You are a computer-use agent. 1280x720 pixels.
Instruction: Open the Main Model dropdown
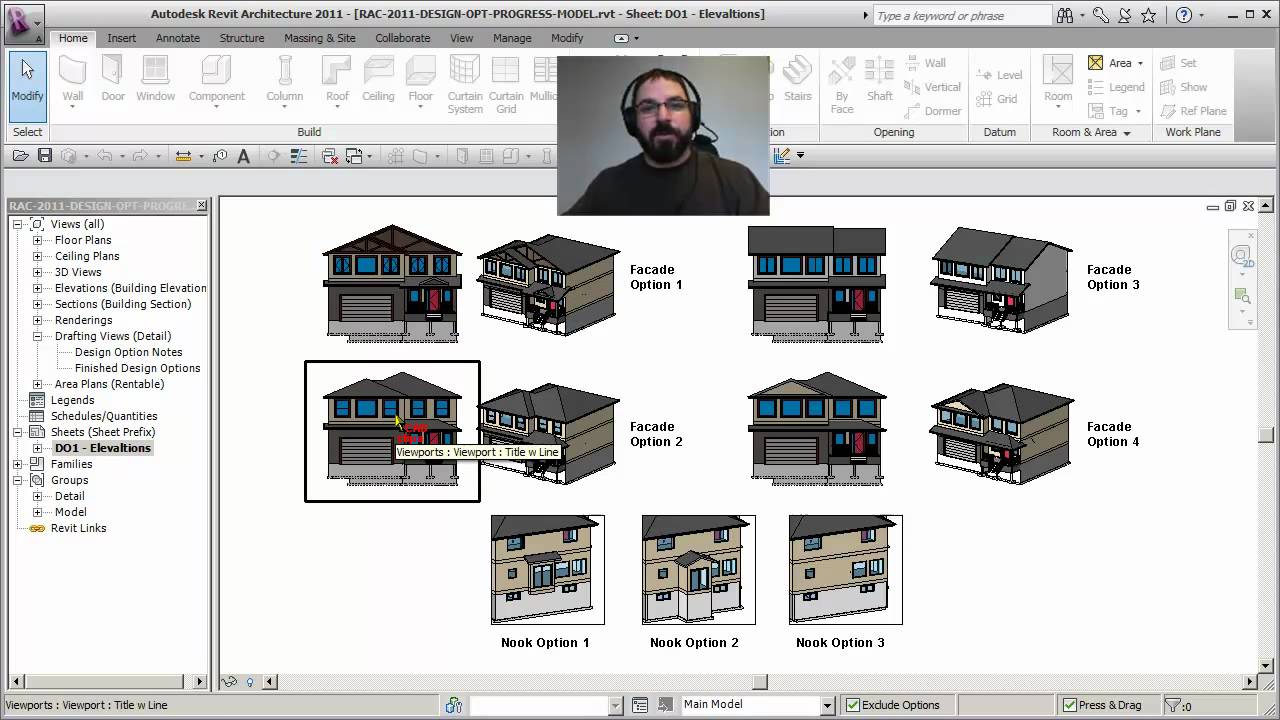click(828, 704)
